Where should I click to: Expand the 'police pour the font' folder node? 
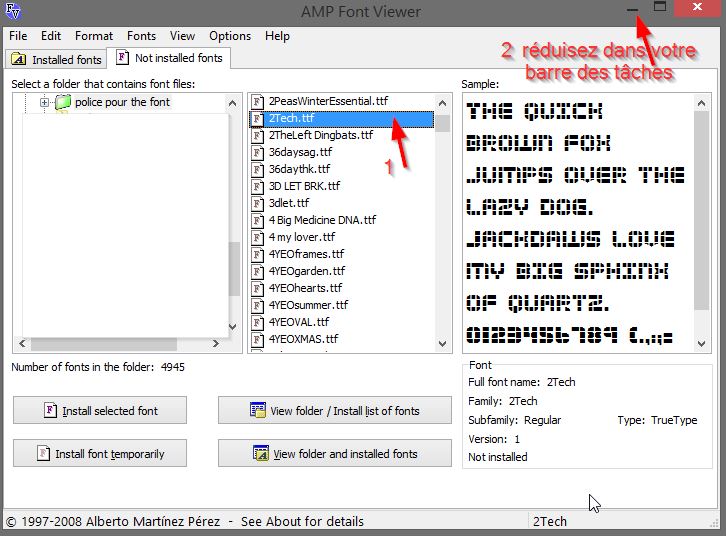(x=45, y=102)
